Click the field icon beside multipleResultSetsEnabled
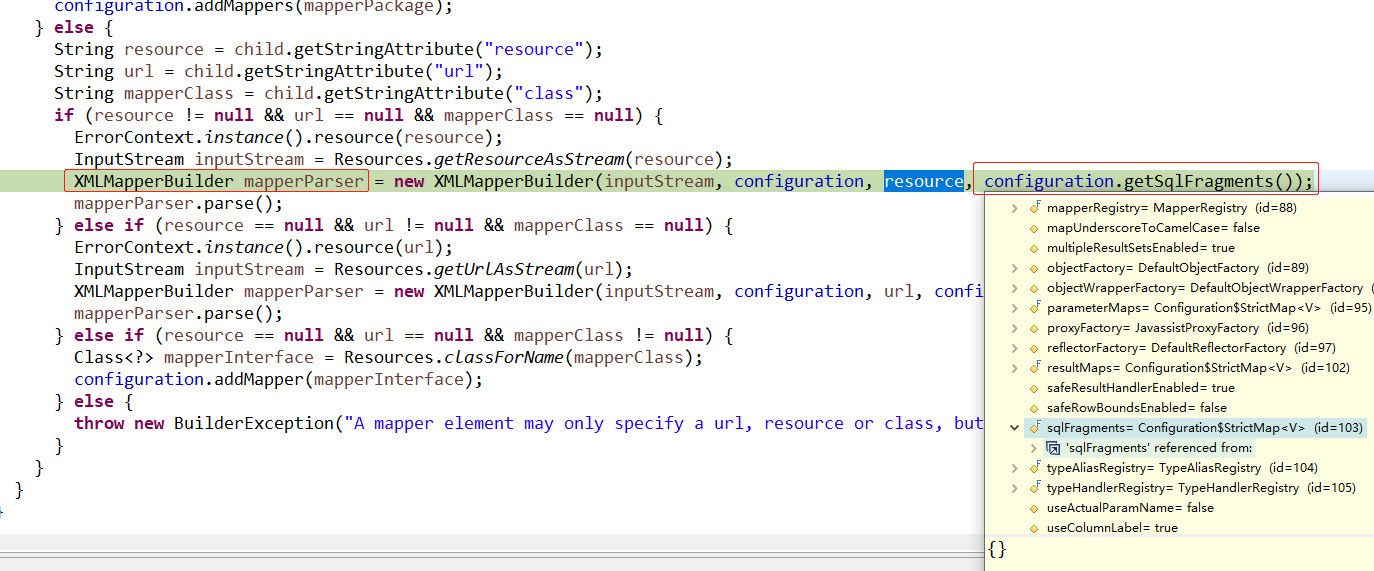Screen dimensions: 1374x571 [1036, 248]
